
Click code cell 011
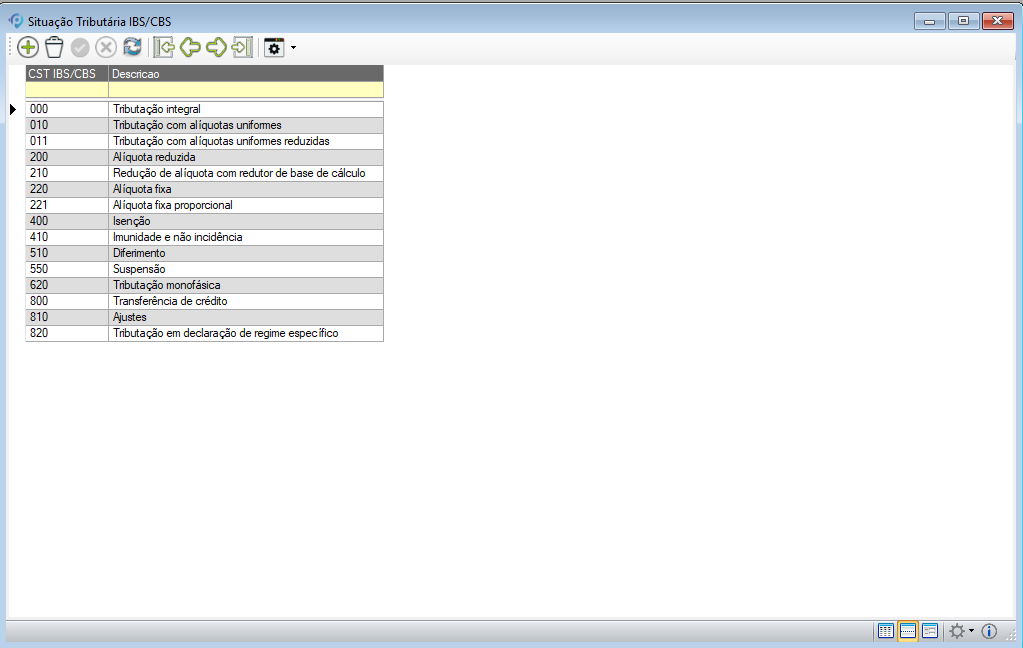pyautogui.click(x=67, y=141)
